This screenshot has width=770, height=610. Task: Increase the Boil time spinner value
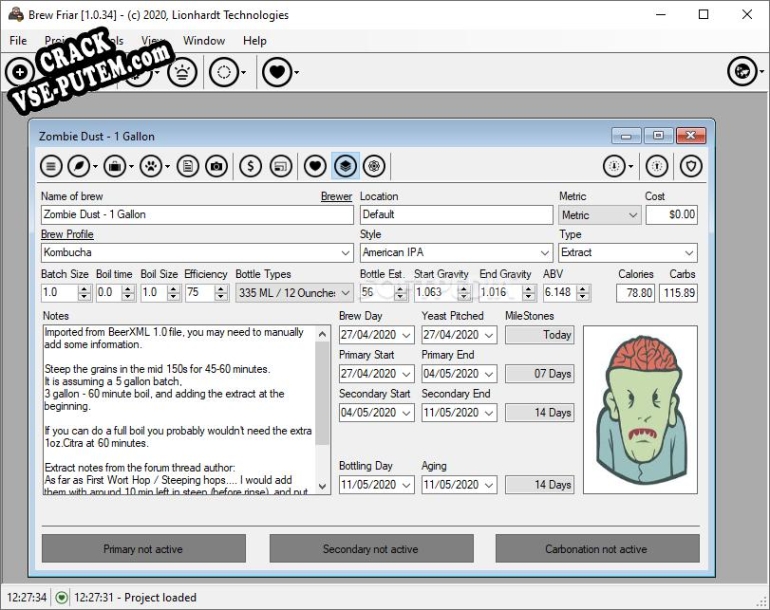[x=128, y=289]
